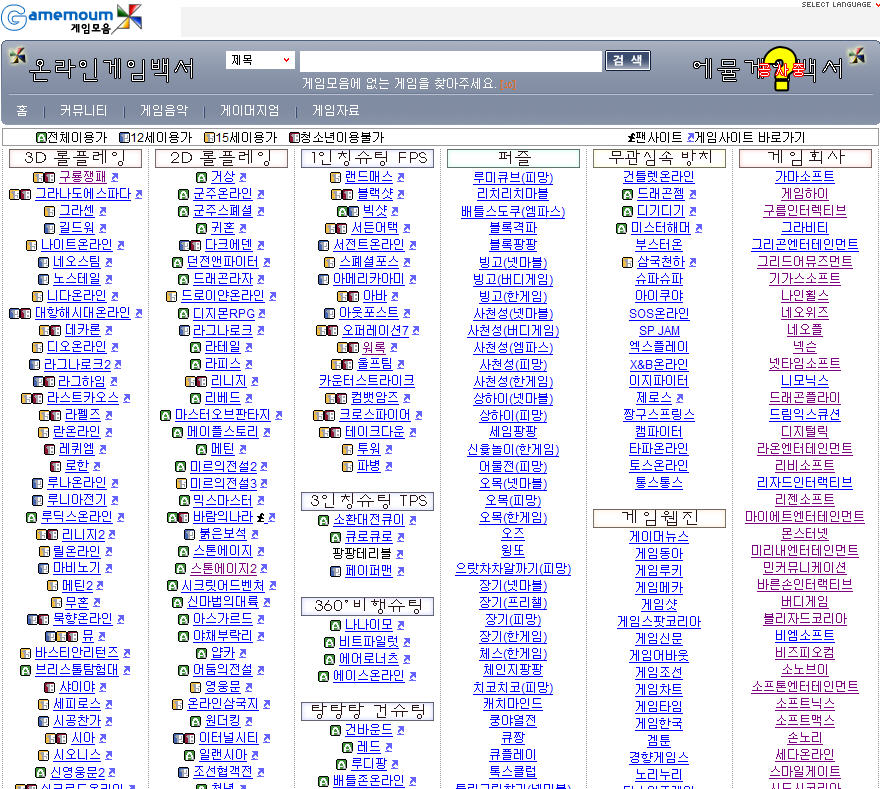Image resolution: width=880 pixels, height=789 pixels.
Task: Click the external-link arrow beside 나나이모
Action: coord(401,625)
